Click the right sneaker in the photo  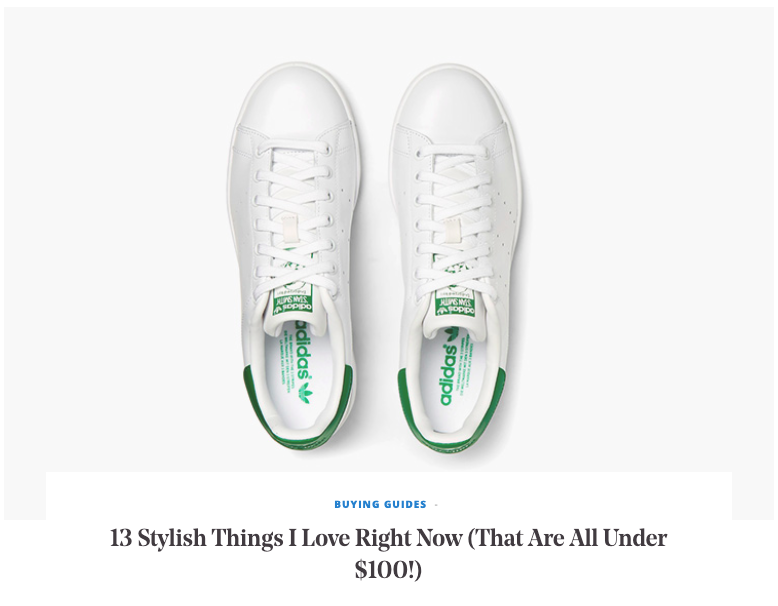tap(456, 258)
